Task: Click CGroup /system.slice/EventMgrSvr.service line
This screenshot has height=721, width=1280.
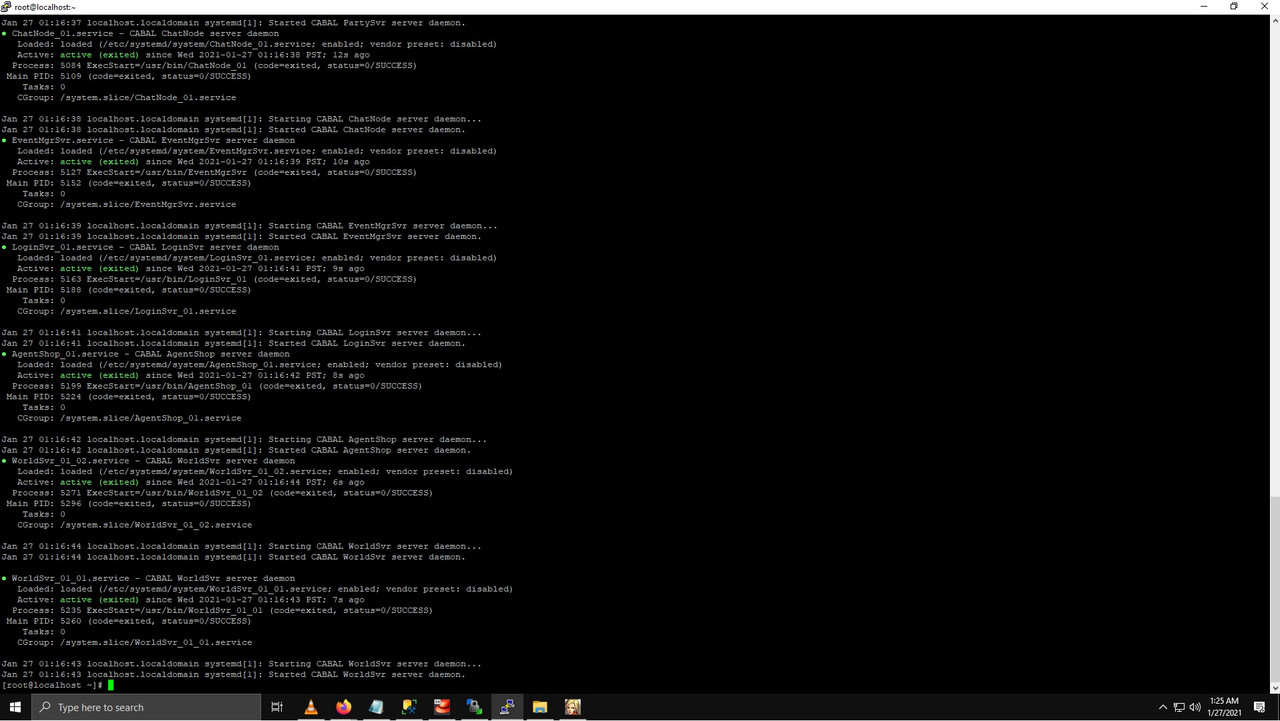Action: point(126,204)
